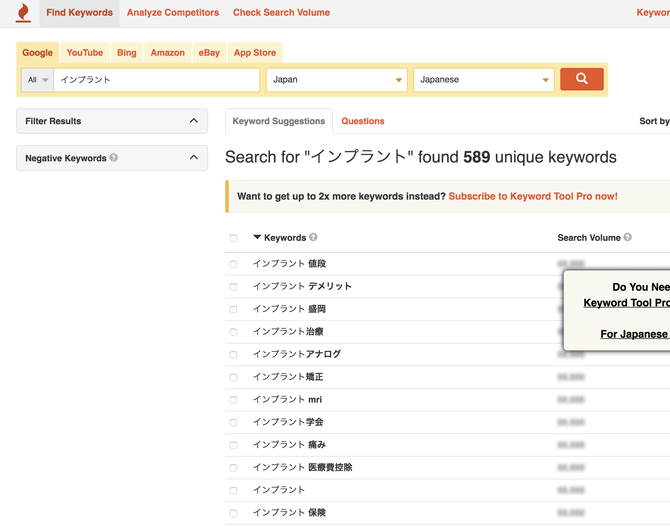This screenshot has height=528, width=670.
Task: Open the Questions tab
Action: pos(362,121)
